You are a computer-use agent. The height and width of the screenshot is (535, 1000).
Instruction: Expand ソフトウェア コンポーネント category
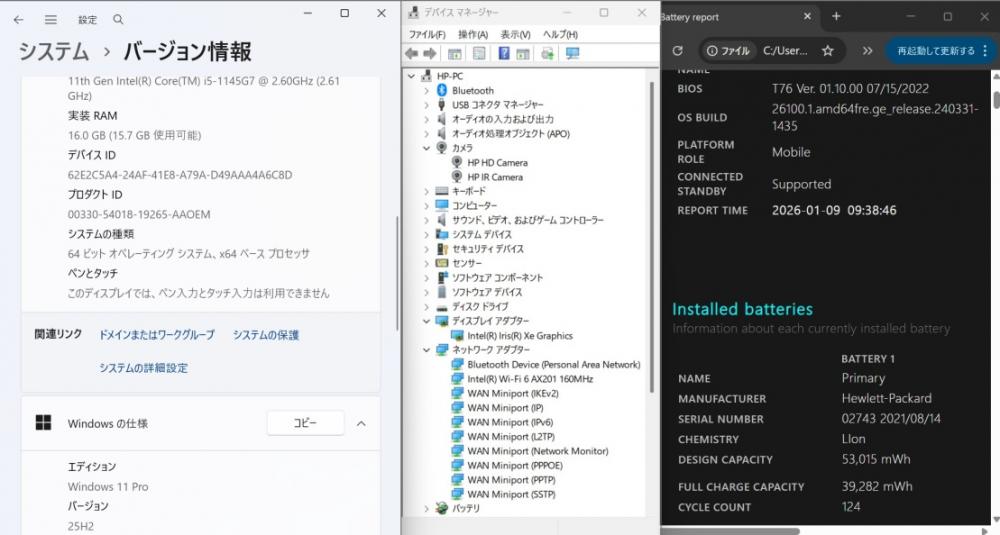[427, 277]
